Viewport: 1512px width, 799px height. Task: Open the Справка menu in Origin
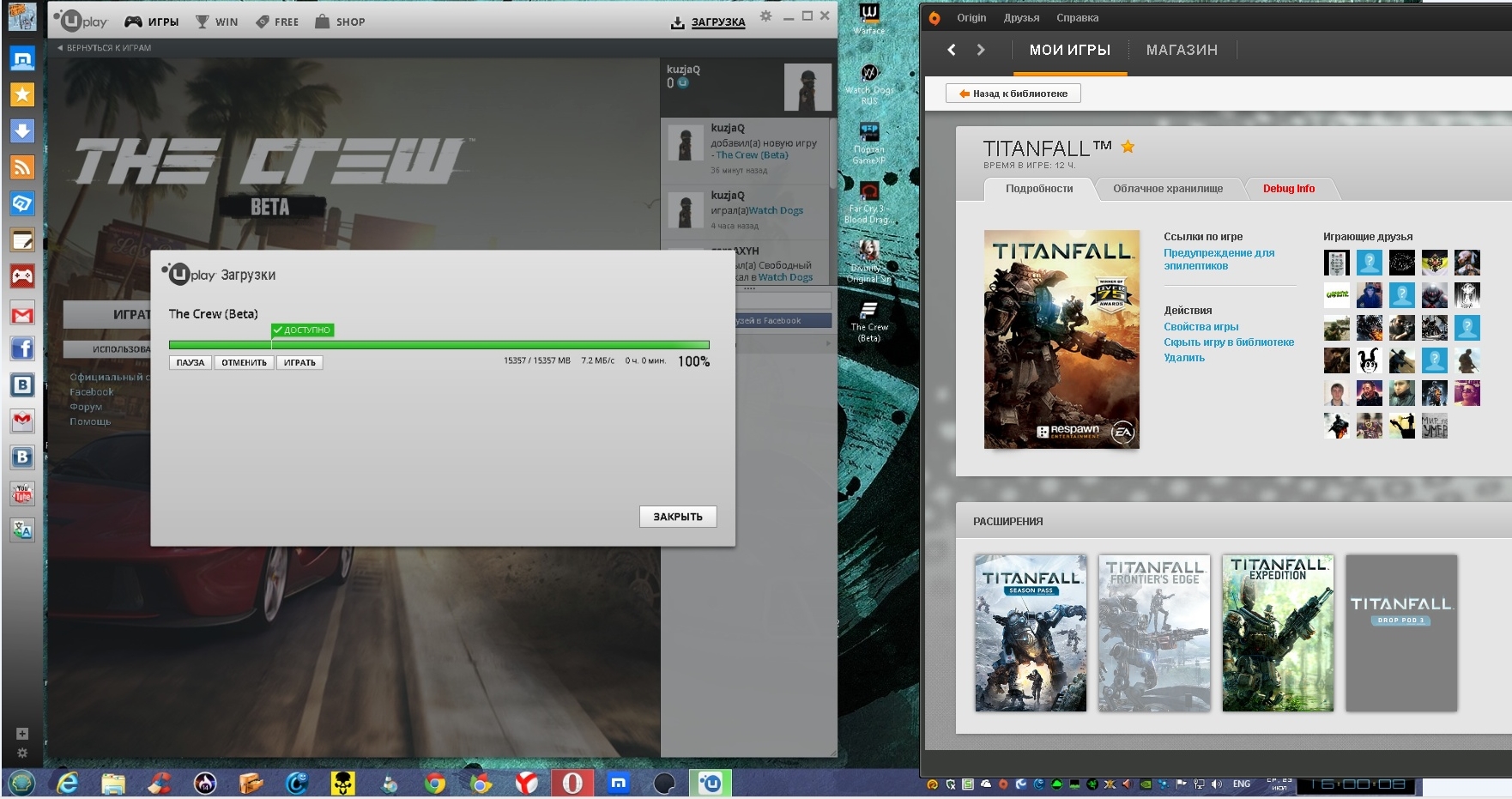point(1077,18)
